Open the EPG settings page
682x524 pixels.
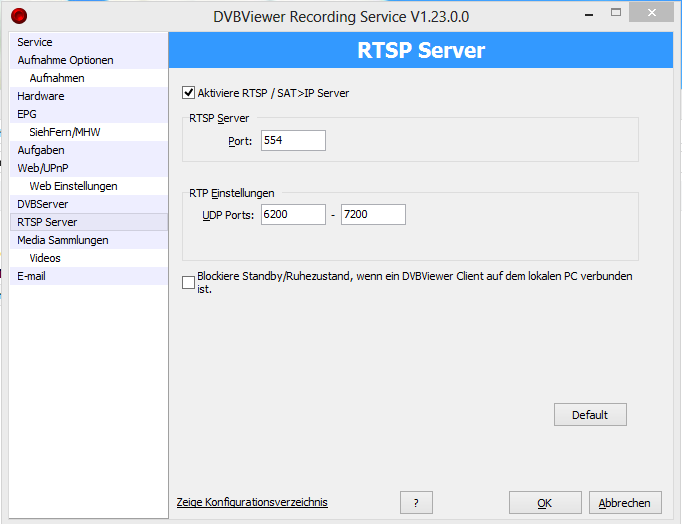[x=27, y=114]
